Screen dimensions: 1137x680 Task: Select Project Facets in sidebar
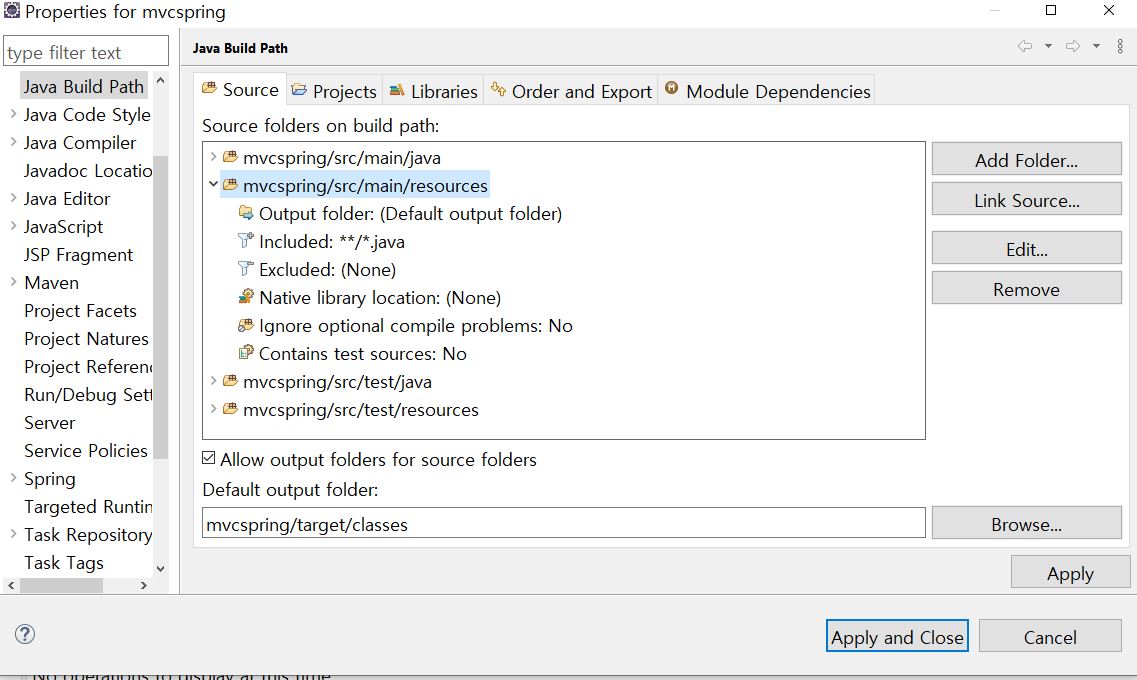point(80,310)
